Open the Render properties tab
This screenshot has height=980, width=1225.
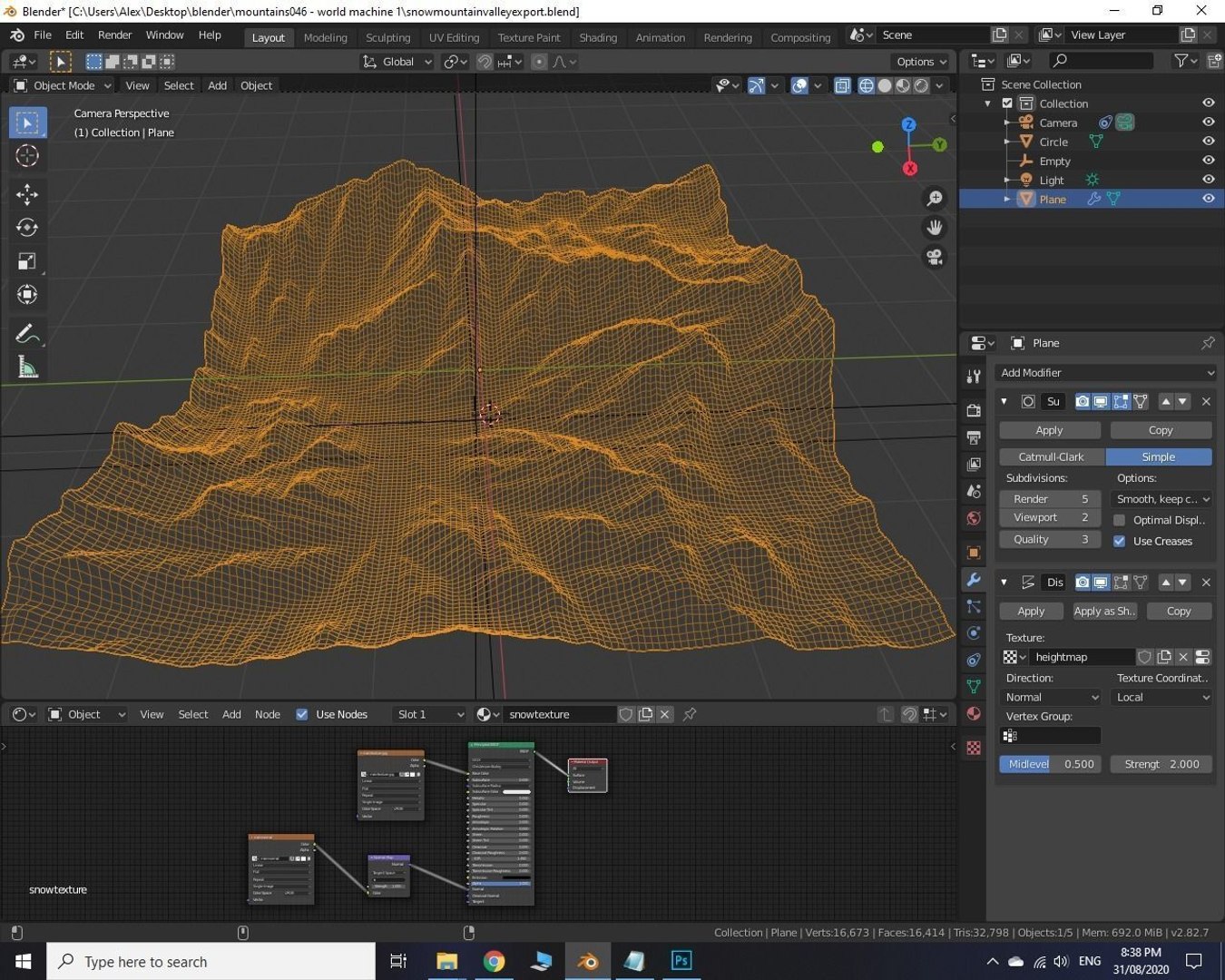click(x=974, y=410)
